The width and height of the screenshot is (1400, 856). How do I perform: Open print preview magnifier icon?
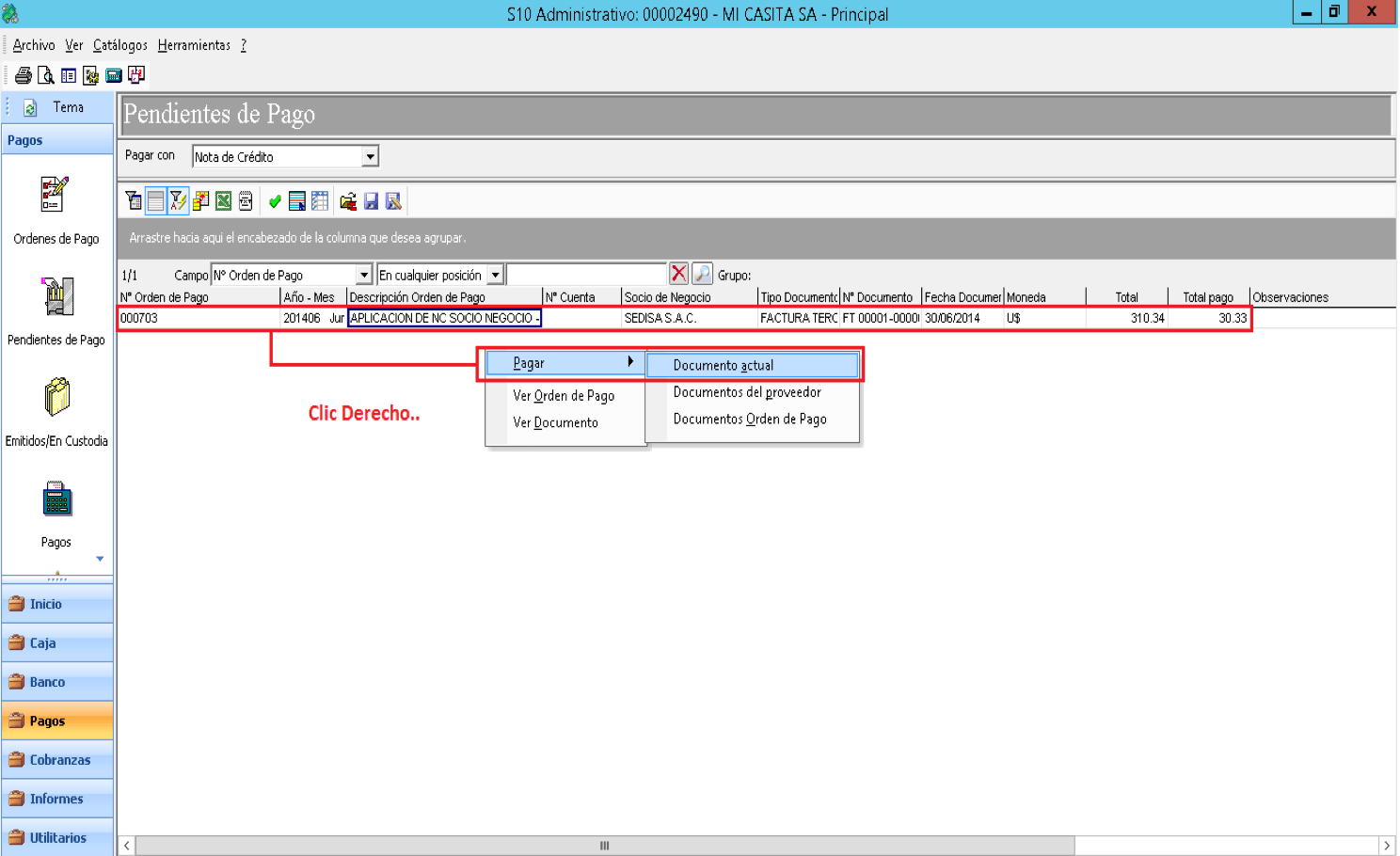click(x=45, y=75)
